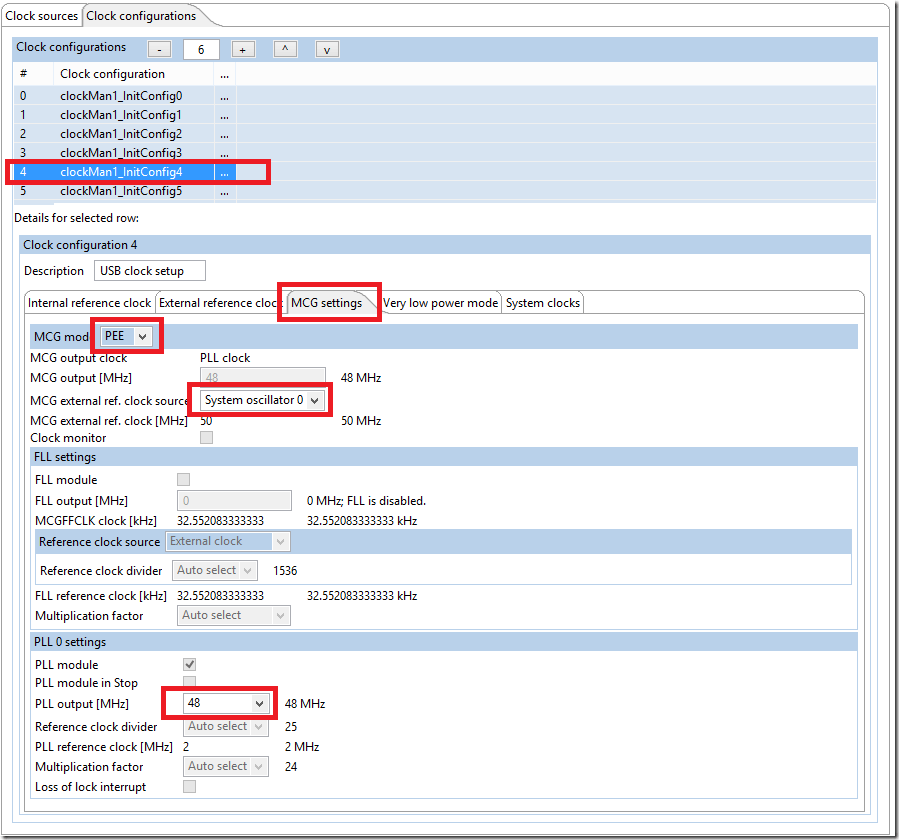Click the clock configurations count field
Screen dimensions: 899x840
click(201, 49)
